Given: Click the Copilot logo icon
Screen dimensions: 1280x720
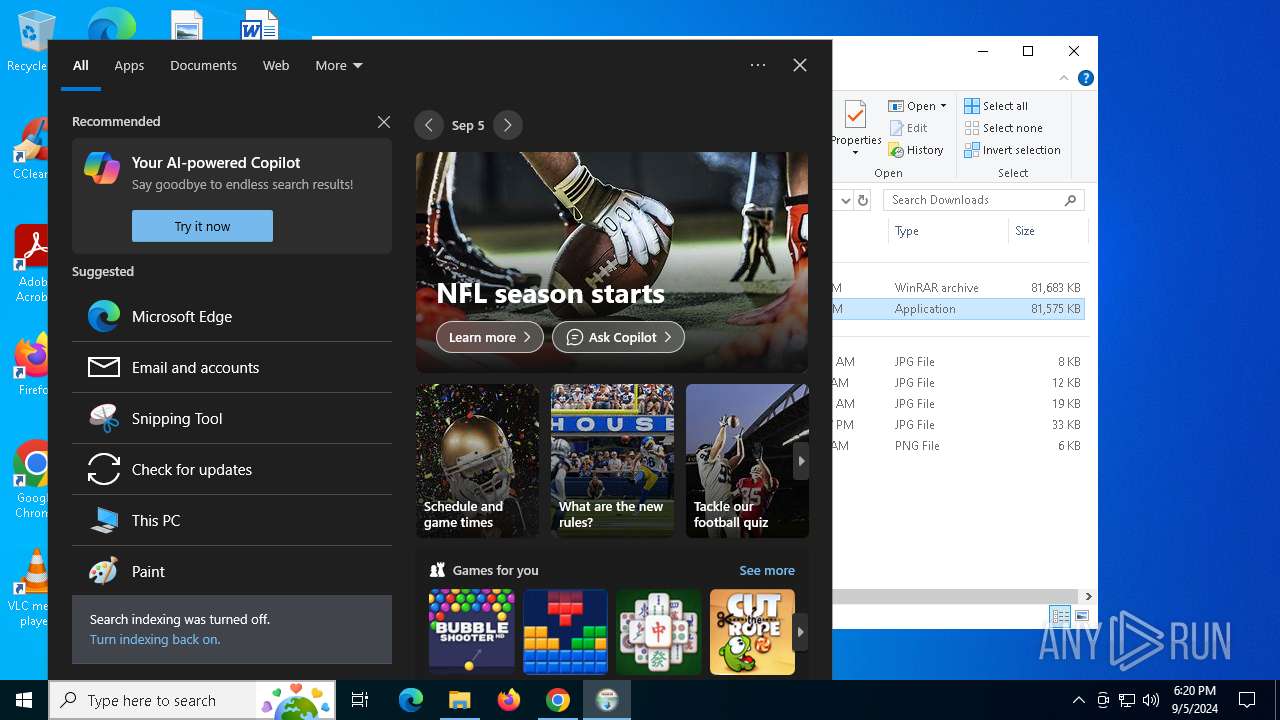Looking at the screenshot, I should tap(102, 168).
